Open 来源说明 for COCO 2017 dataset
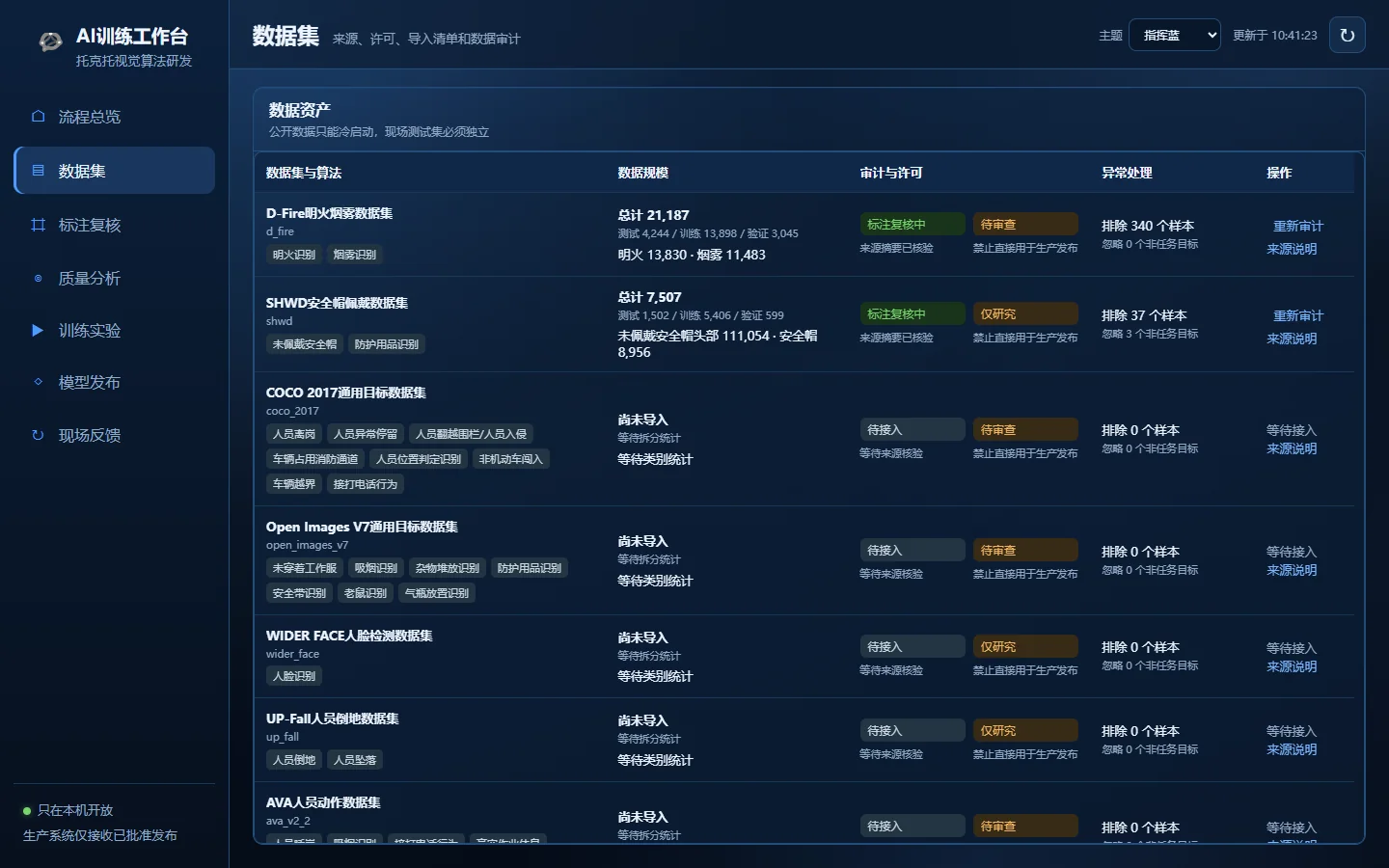This screenshot has height=868, width=1389. [1292, 448]
